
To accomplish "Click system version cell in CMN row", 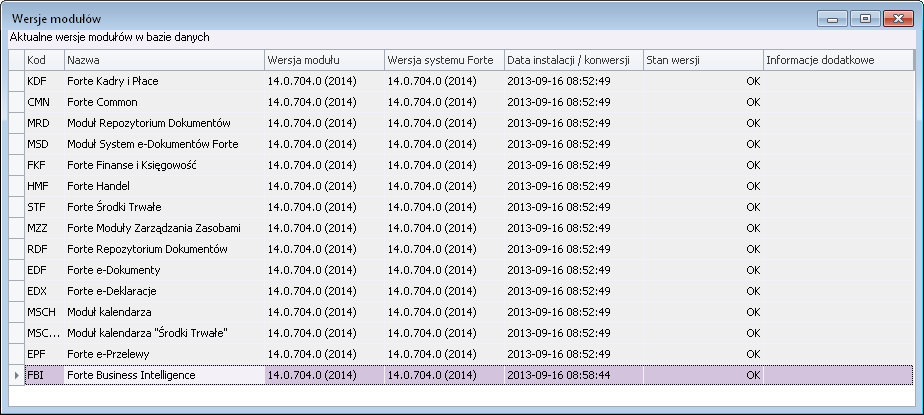I will [x=444, y=102].
